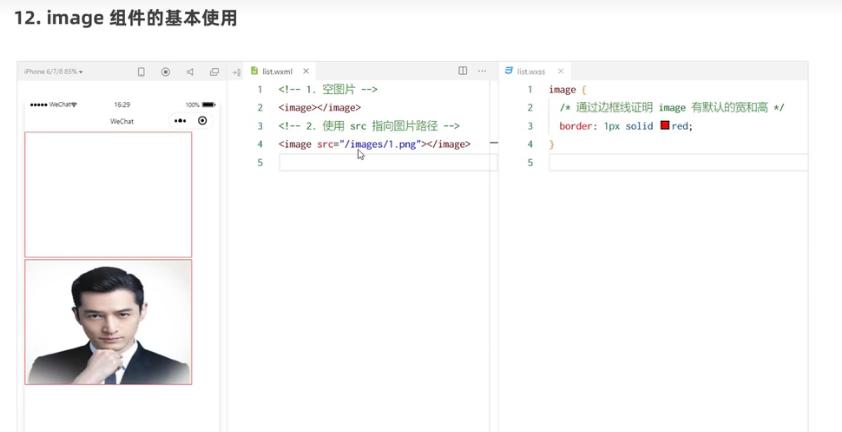Close the list.wxss tab
Image resolution: width=842 pixels, height=432 pixels.
pyautogui.click(x=561, y=71)
